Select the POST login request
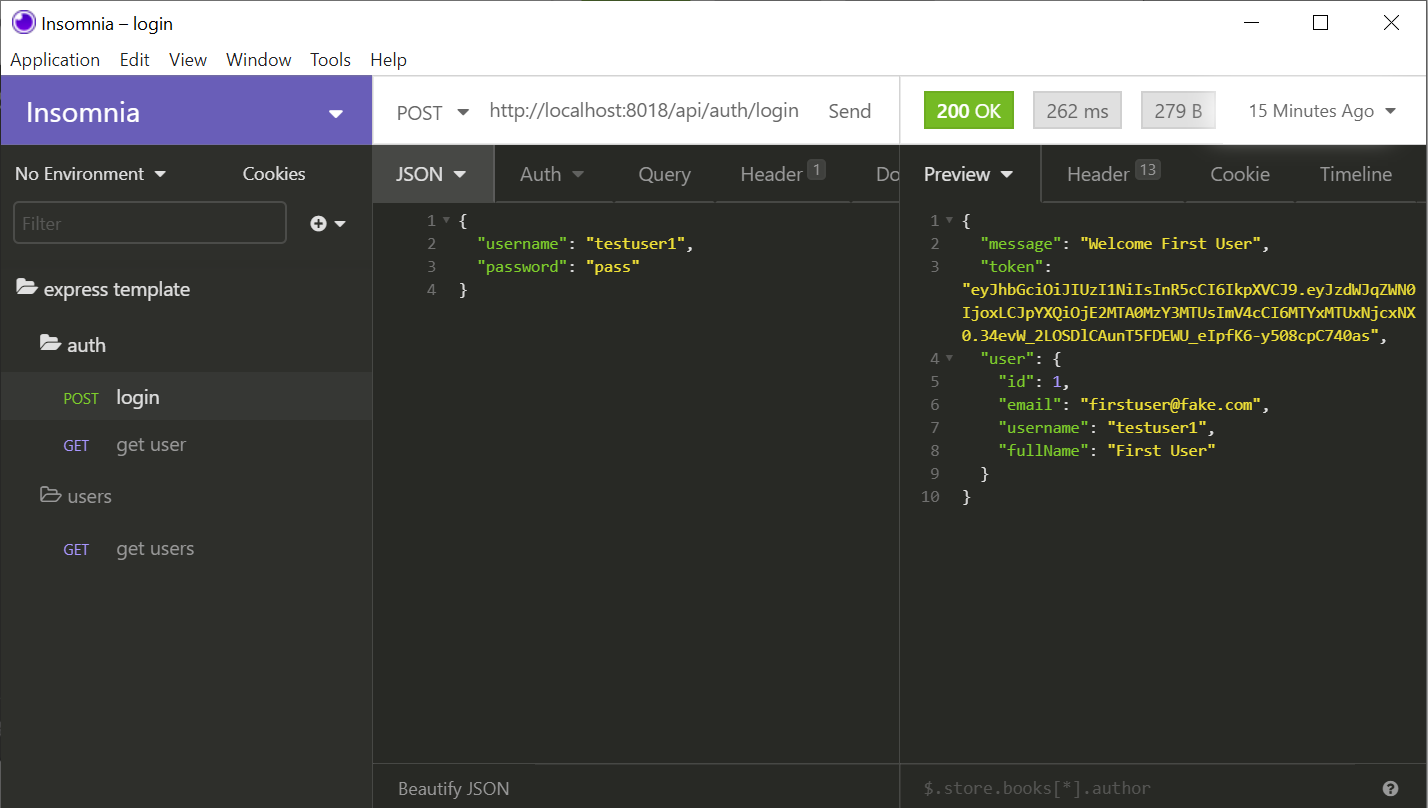Screen dimensions: 1428x808 (x=186, y=397)
